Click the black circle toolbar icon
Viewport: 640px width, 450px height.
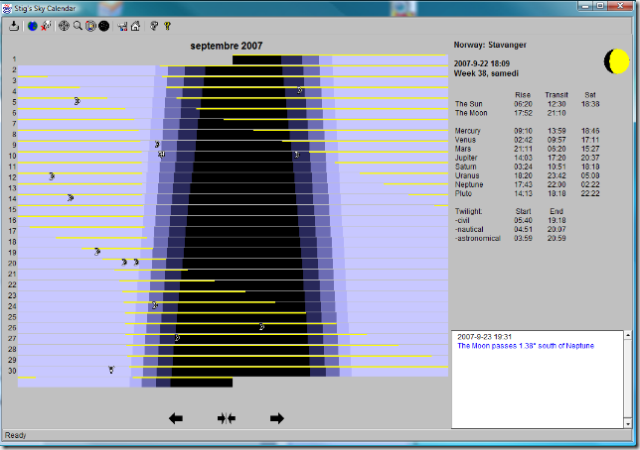coord(104,26)
